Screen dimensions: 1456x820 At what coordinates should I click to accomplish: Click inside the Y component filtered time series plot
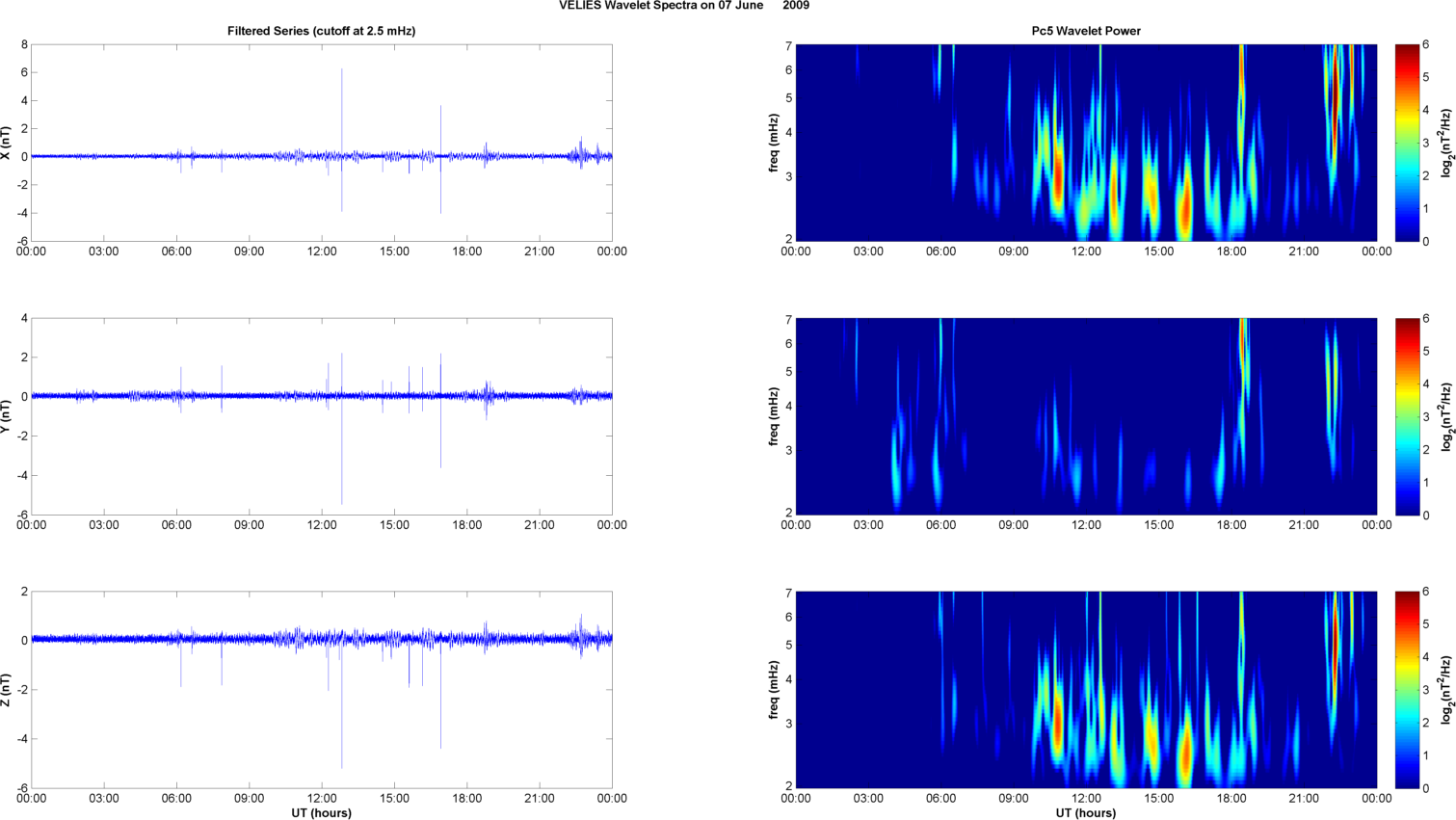click(x=321, y=416)
